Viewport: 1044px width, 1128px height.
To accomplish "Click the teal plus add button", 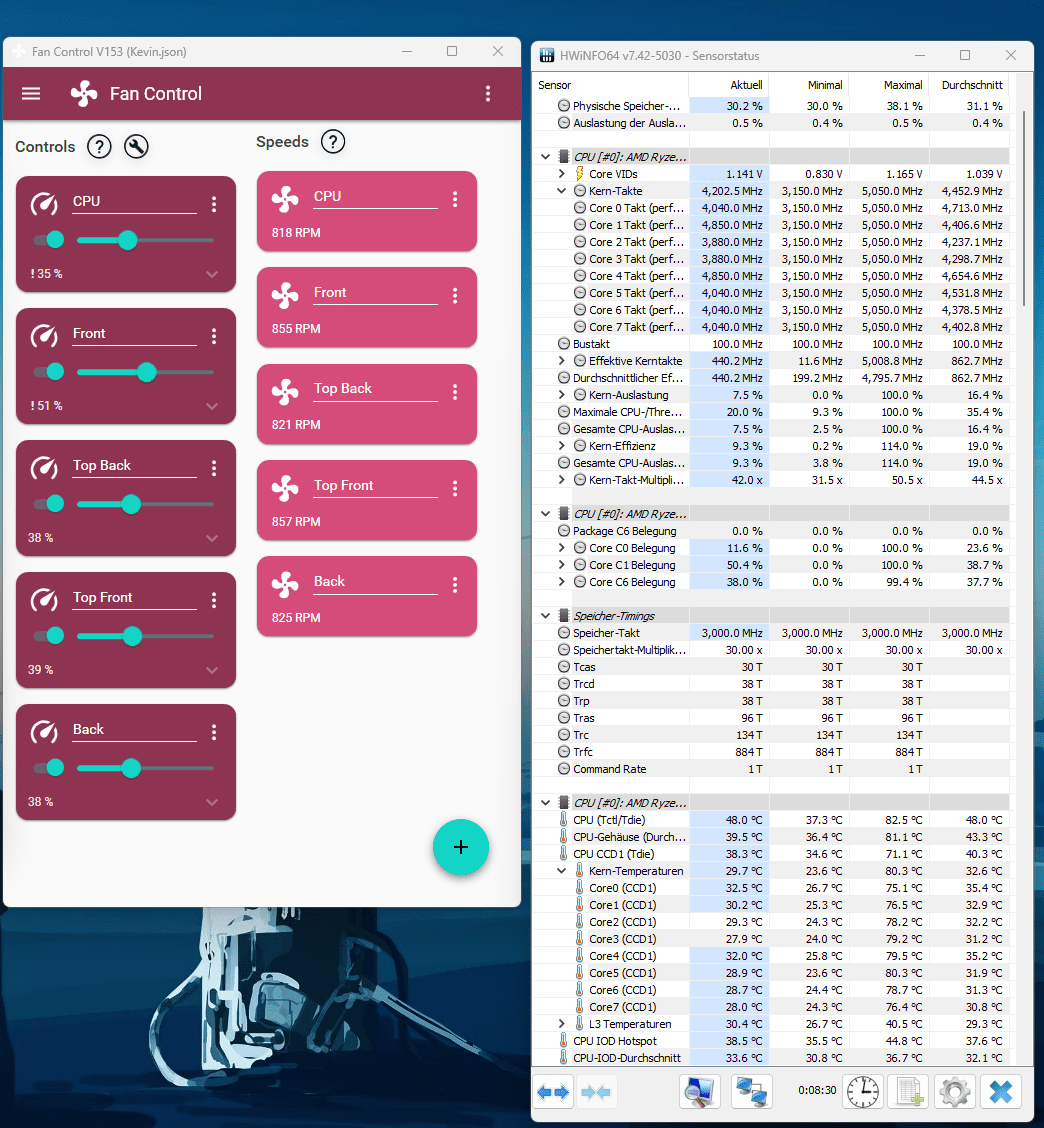I will [460, 847].
